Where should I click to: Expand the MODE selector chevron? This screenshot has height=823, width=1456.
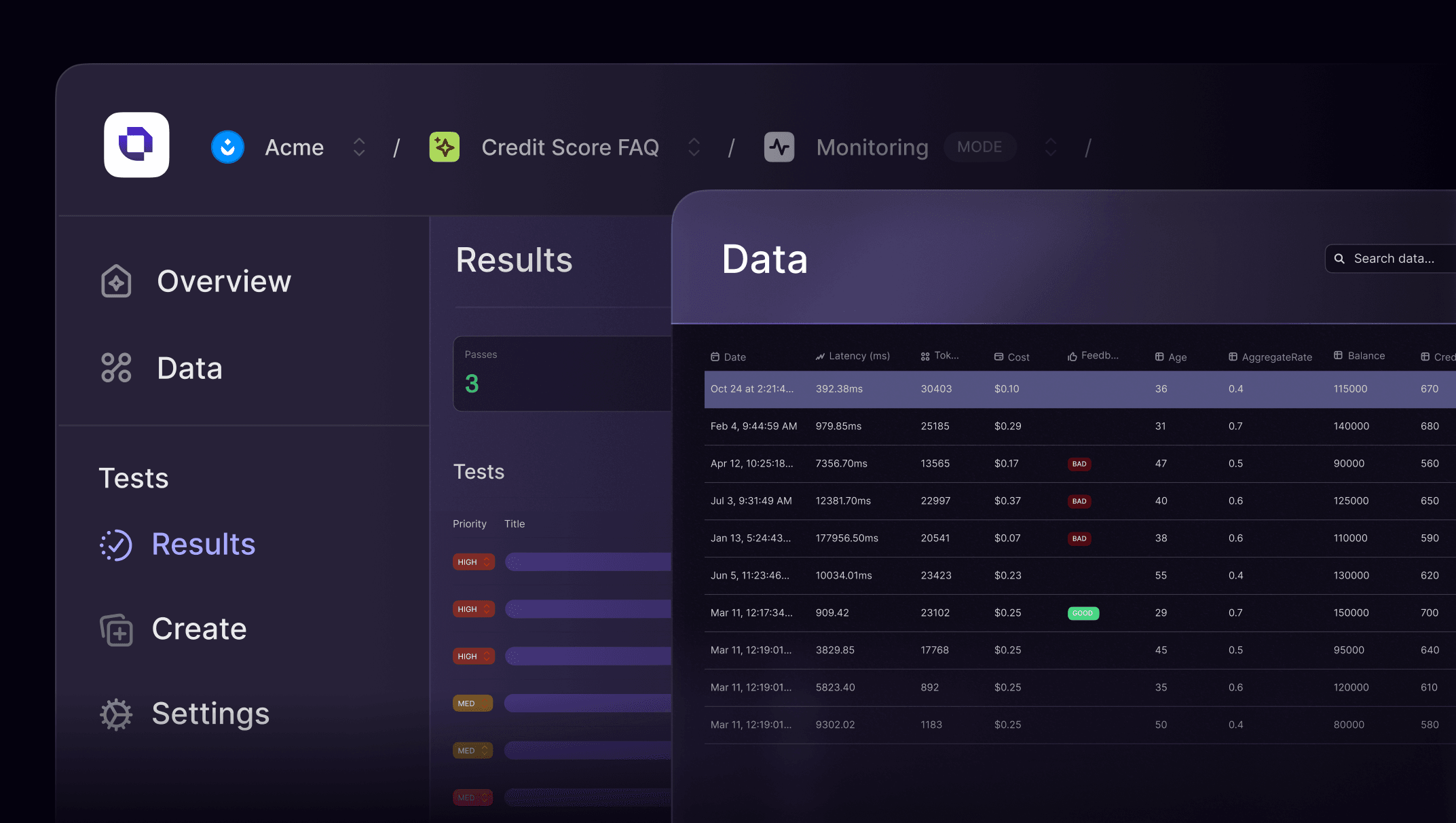pyautogui.click(x=1049, y=147)
